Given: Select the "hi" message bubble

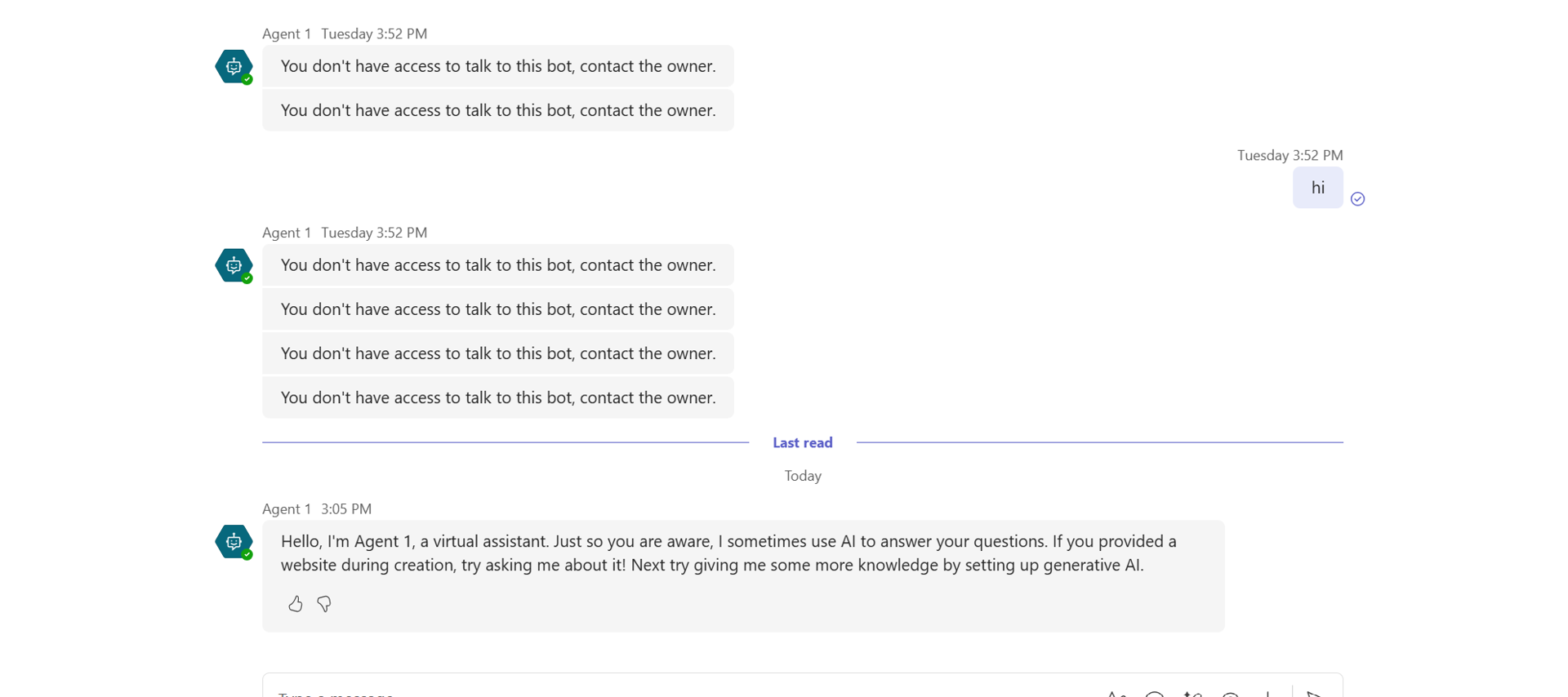Looking at the screenshot, I should (x=1317, y=187).
